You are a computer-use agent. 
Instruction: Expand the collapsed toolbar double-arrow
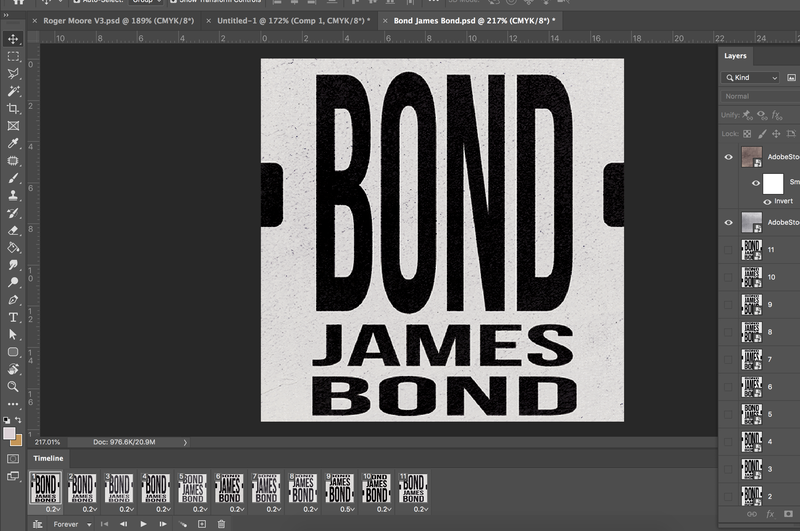point(6,15)
